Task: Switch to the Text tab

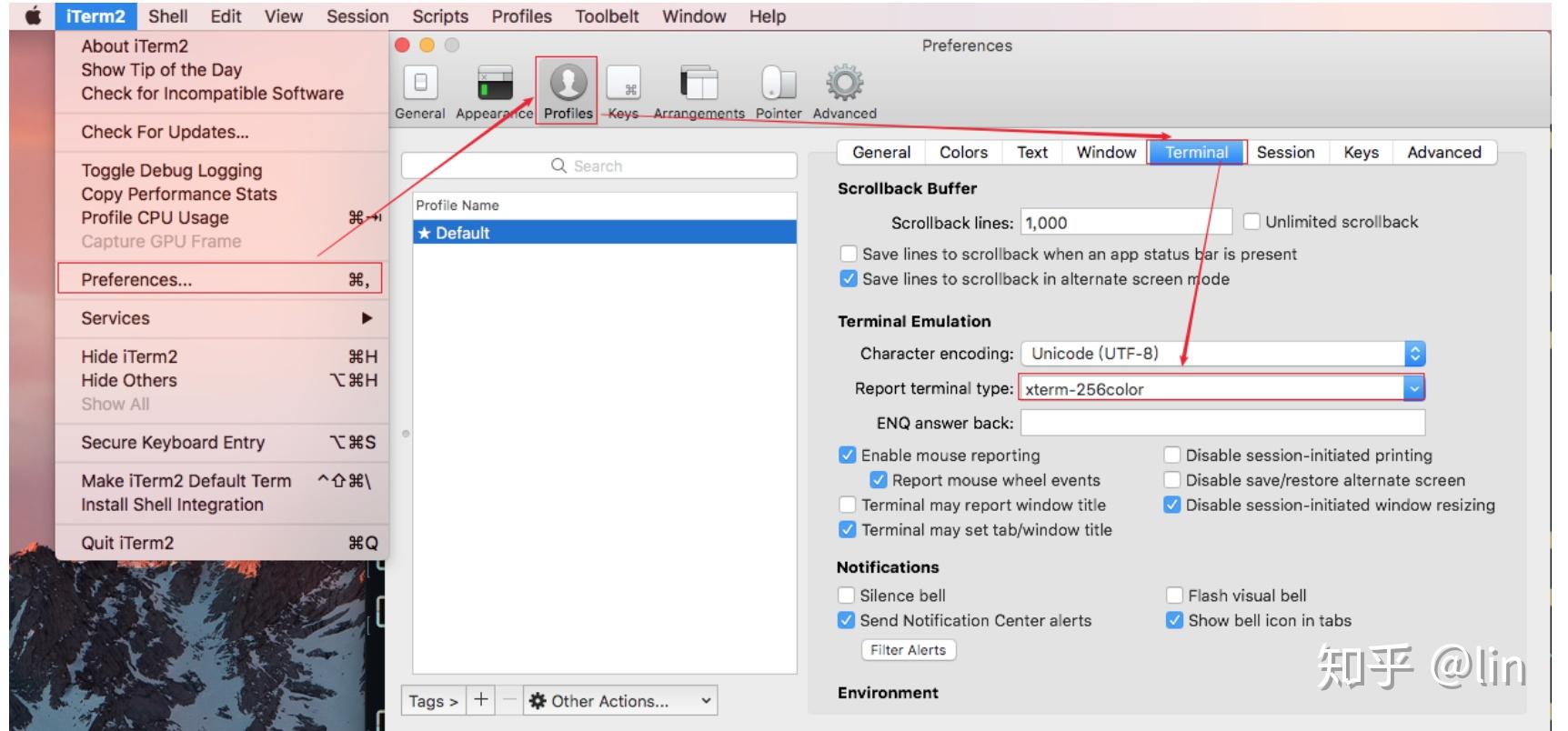Action: coord(1032,152)
